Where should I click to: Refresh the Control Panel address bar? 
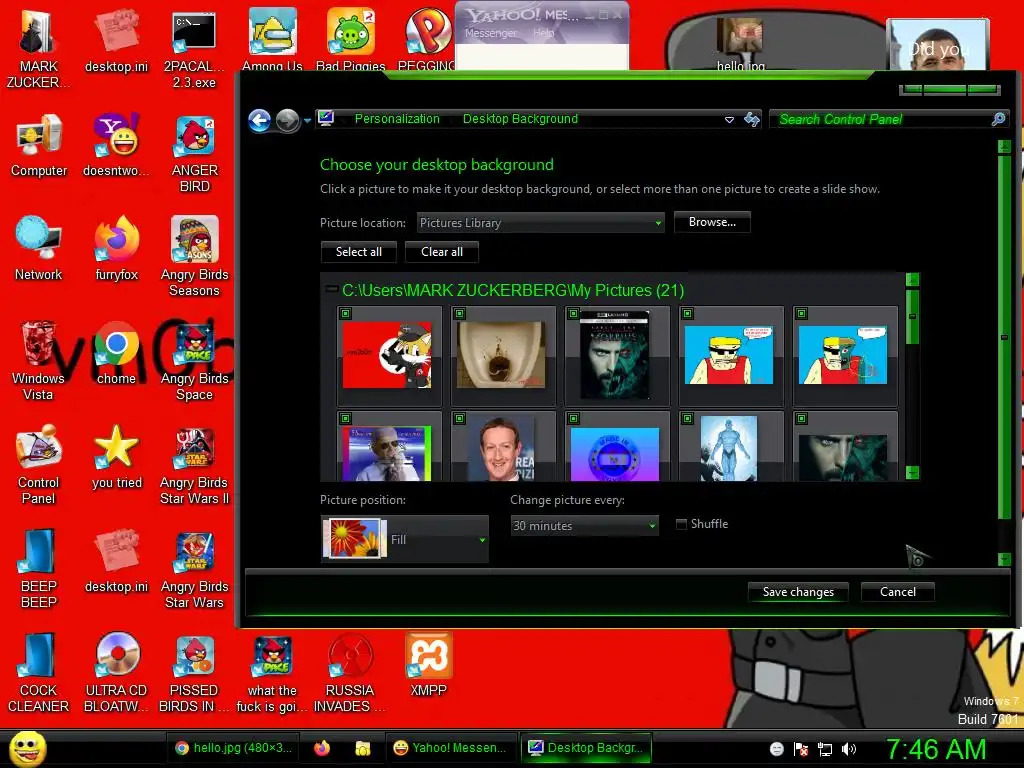[752, 120]
